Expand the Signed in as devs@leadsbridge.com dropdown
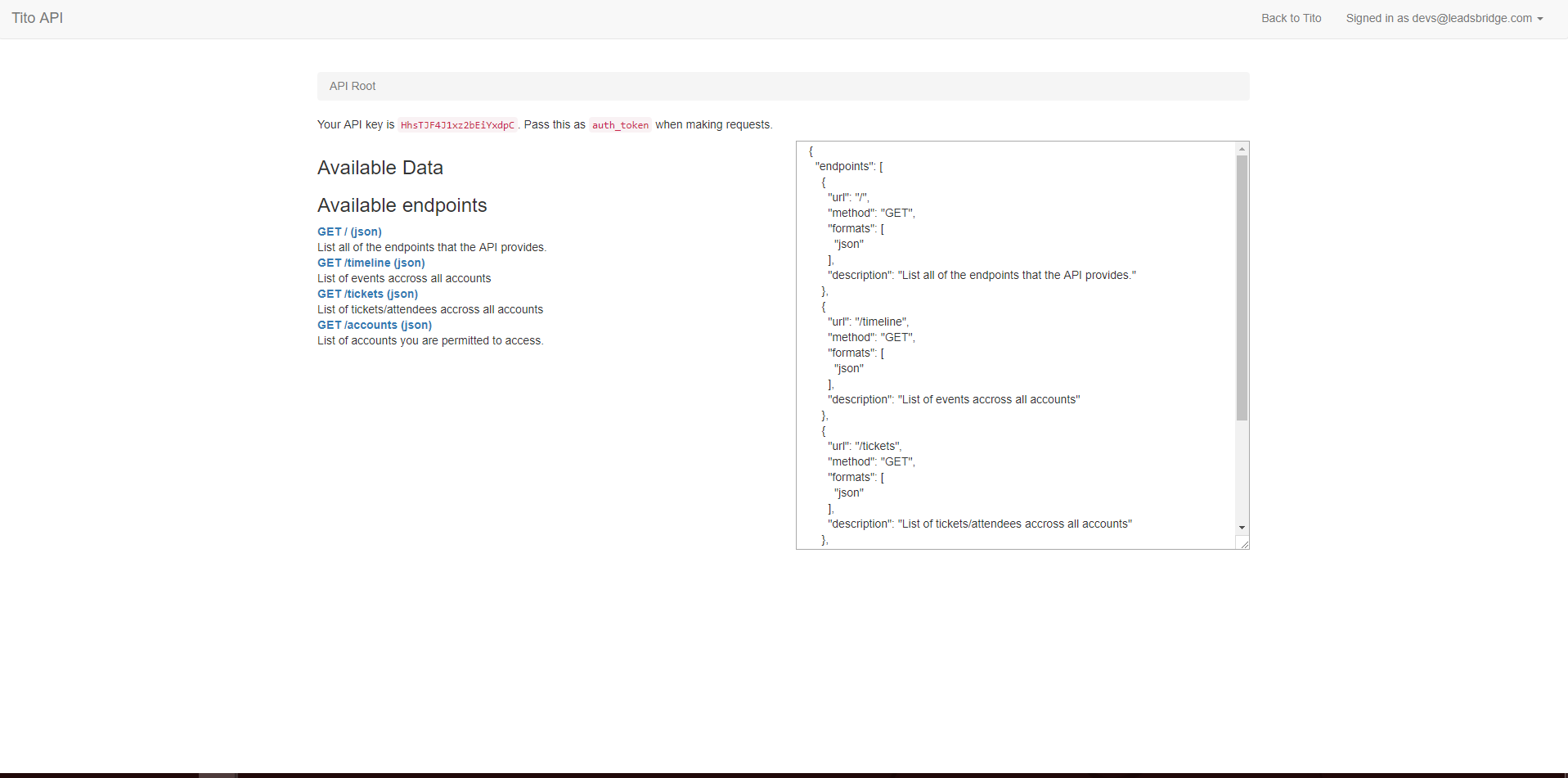 tap(1444, 18)
